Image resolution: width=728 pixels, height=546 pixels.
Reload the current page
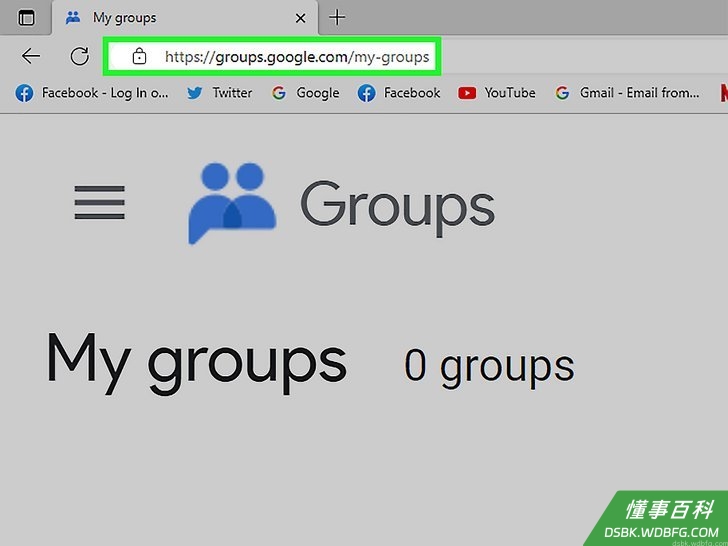[79, 57]
